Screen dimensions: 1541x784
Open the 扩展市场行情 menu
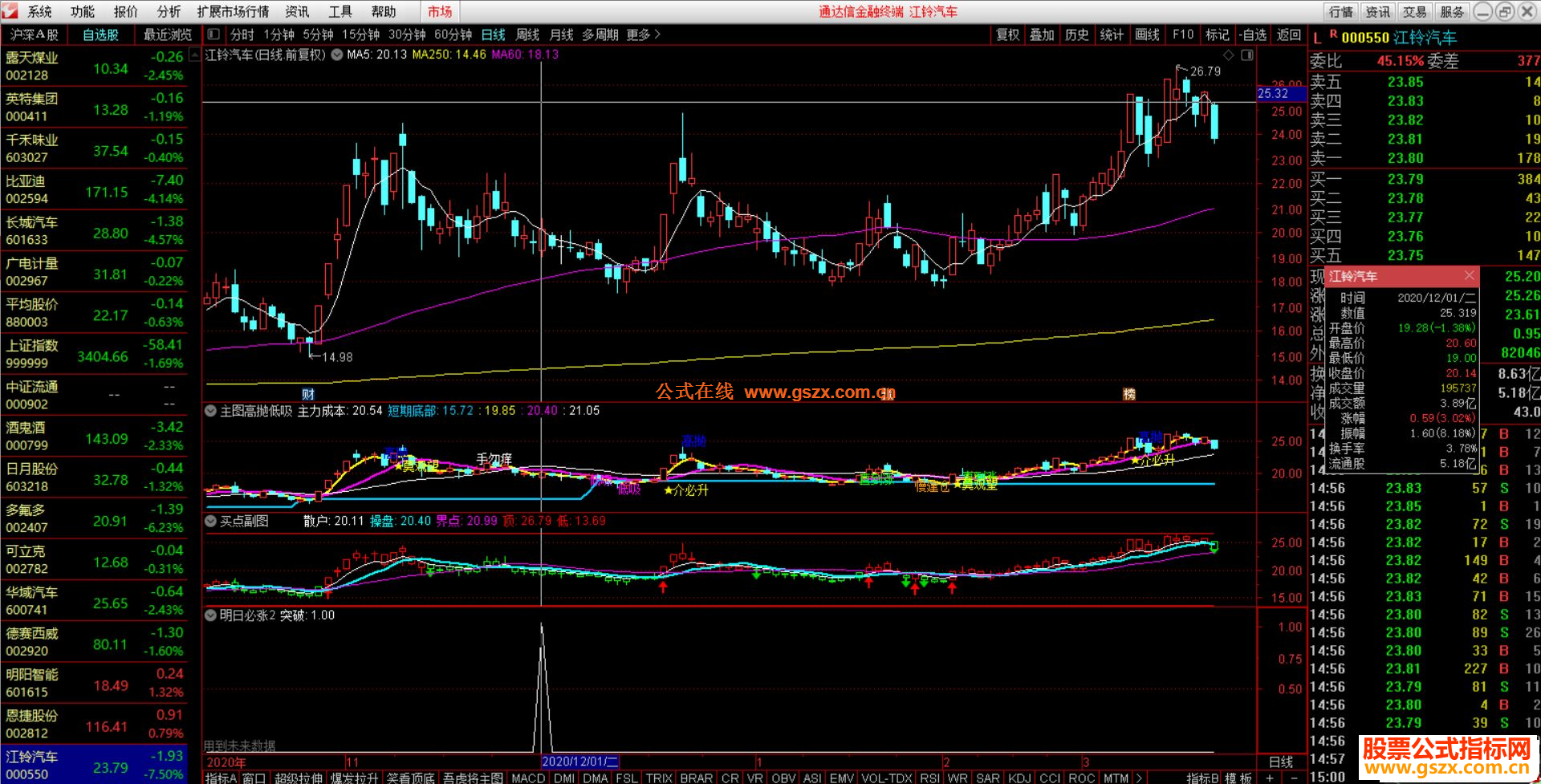tap(234, 11)
